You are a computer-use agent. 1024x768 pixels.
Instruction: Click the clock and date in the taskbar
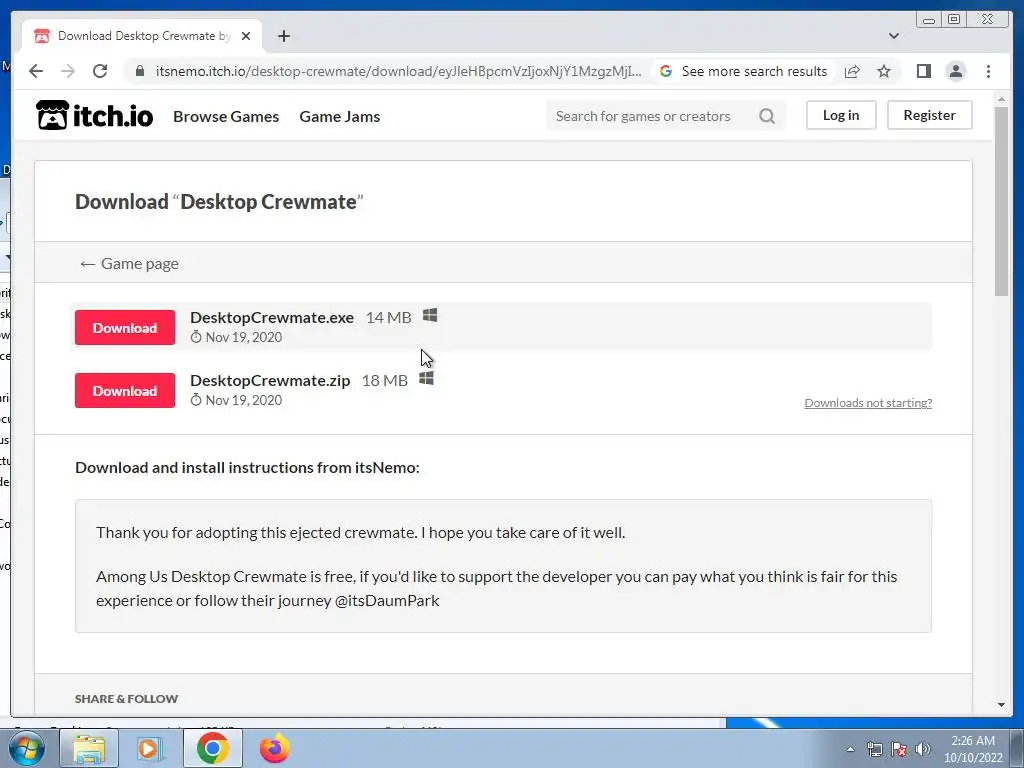[972, 749]
